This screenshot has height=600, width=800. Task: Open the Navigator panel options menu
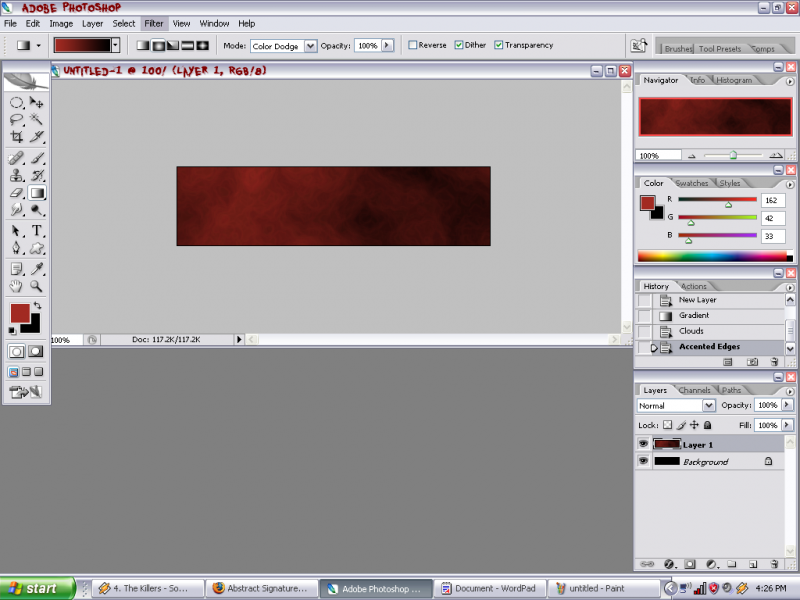click(x=790, y=82)
